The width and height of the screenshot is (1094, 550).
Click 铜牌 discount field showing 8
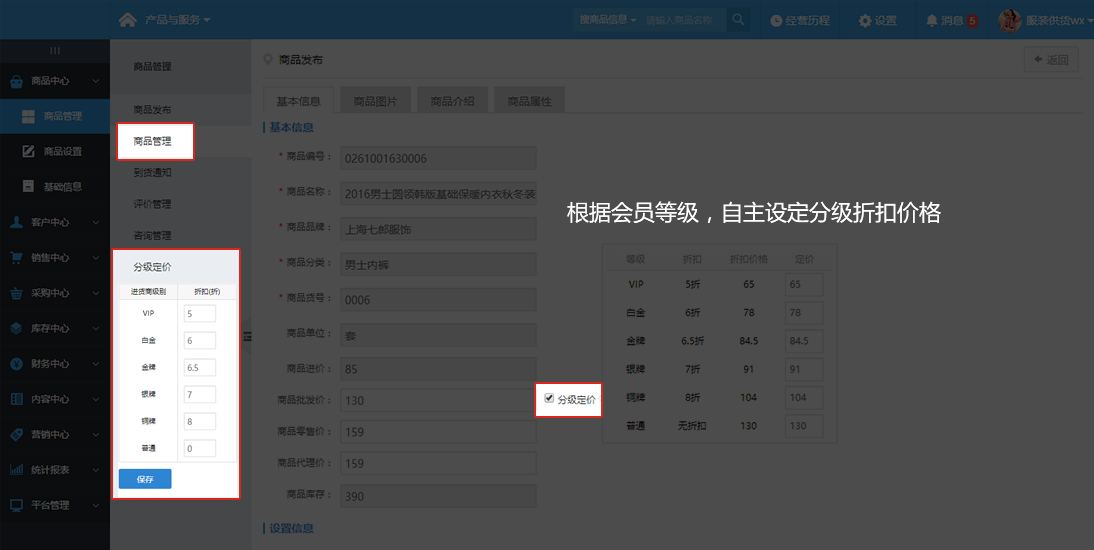tap(200, 422)
